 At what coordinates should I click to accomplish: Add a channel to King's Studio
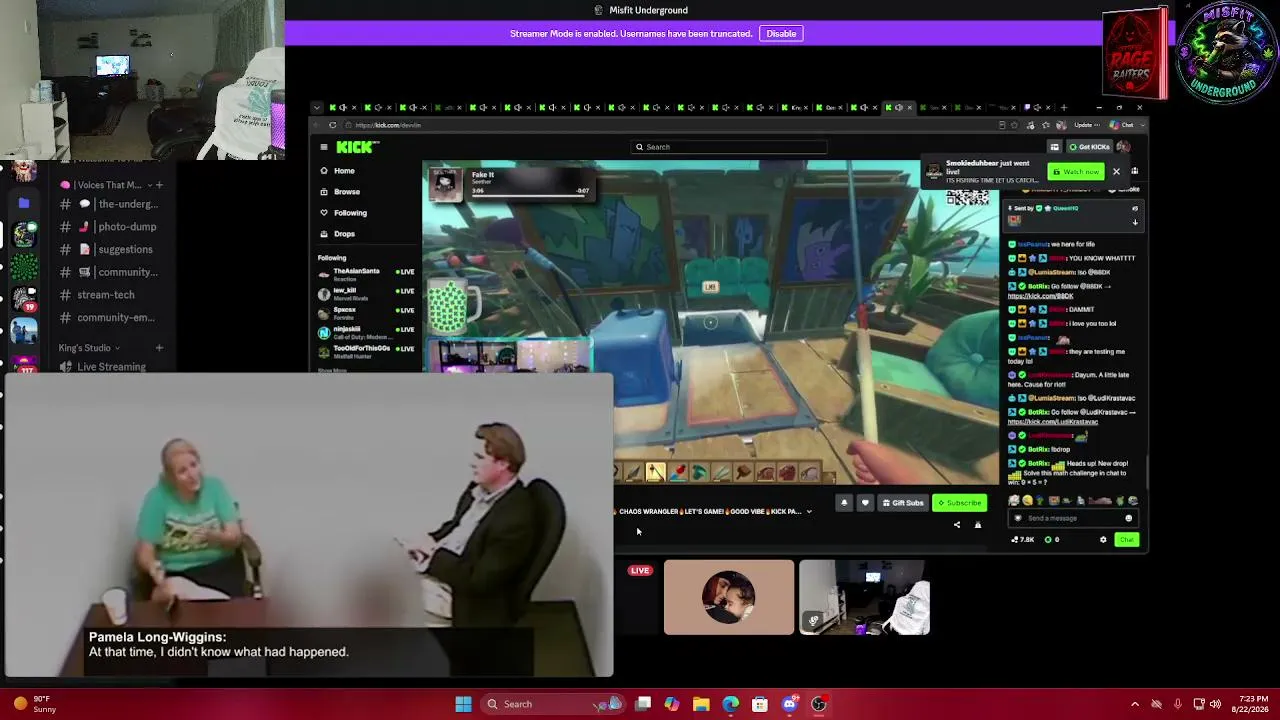coord(159,348)
